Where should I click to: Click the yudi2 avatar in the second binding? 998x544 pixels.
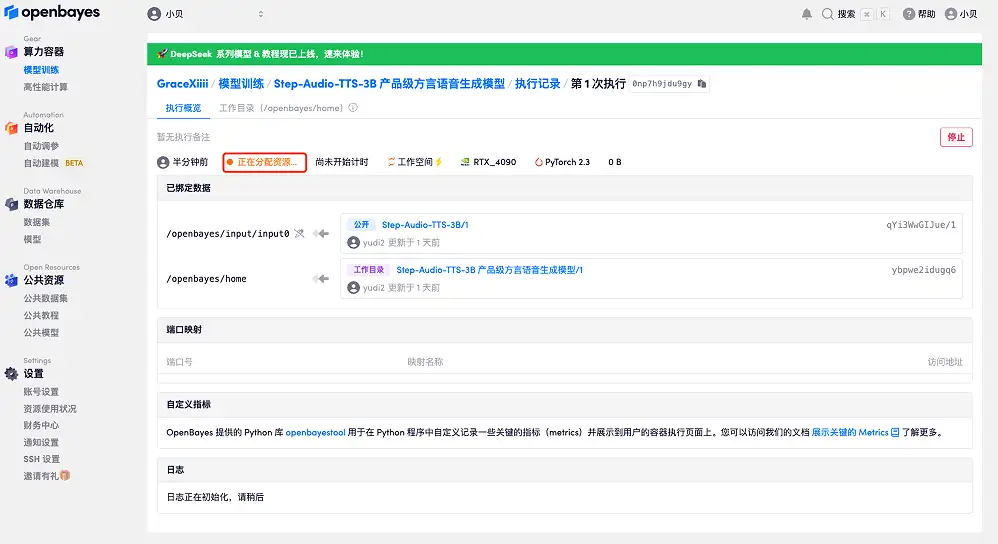[353, 288]
